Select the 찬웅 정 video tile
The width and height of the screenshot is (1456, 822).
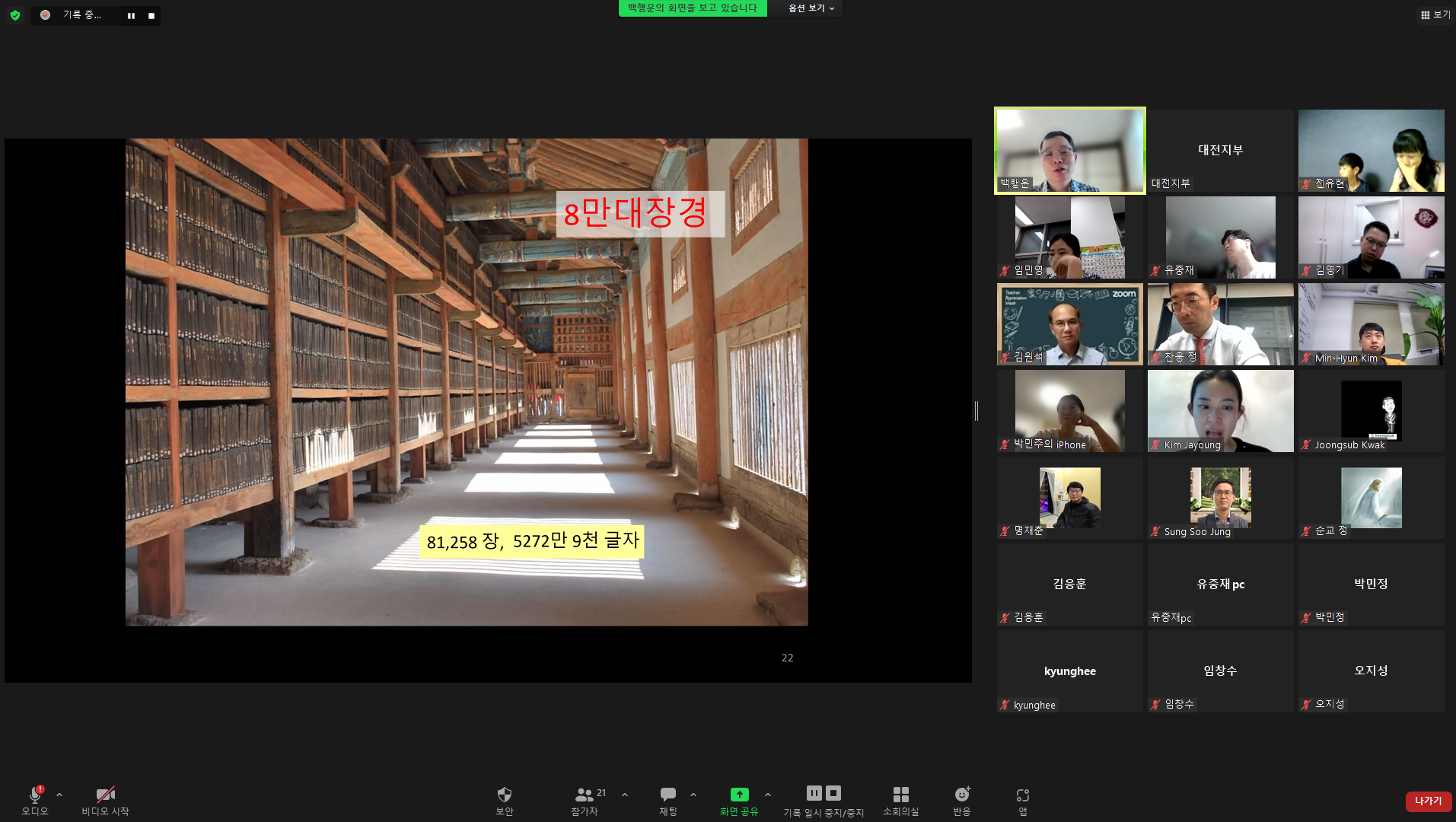pyautogui.click(x=1221, y=324)
